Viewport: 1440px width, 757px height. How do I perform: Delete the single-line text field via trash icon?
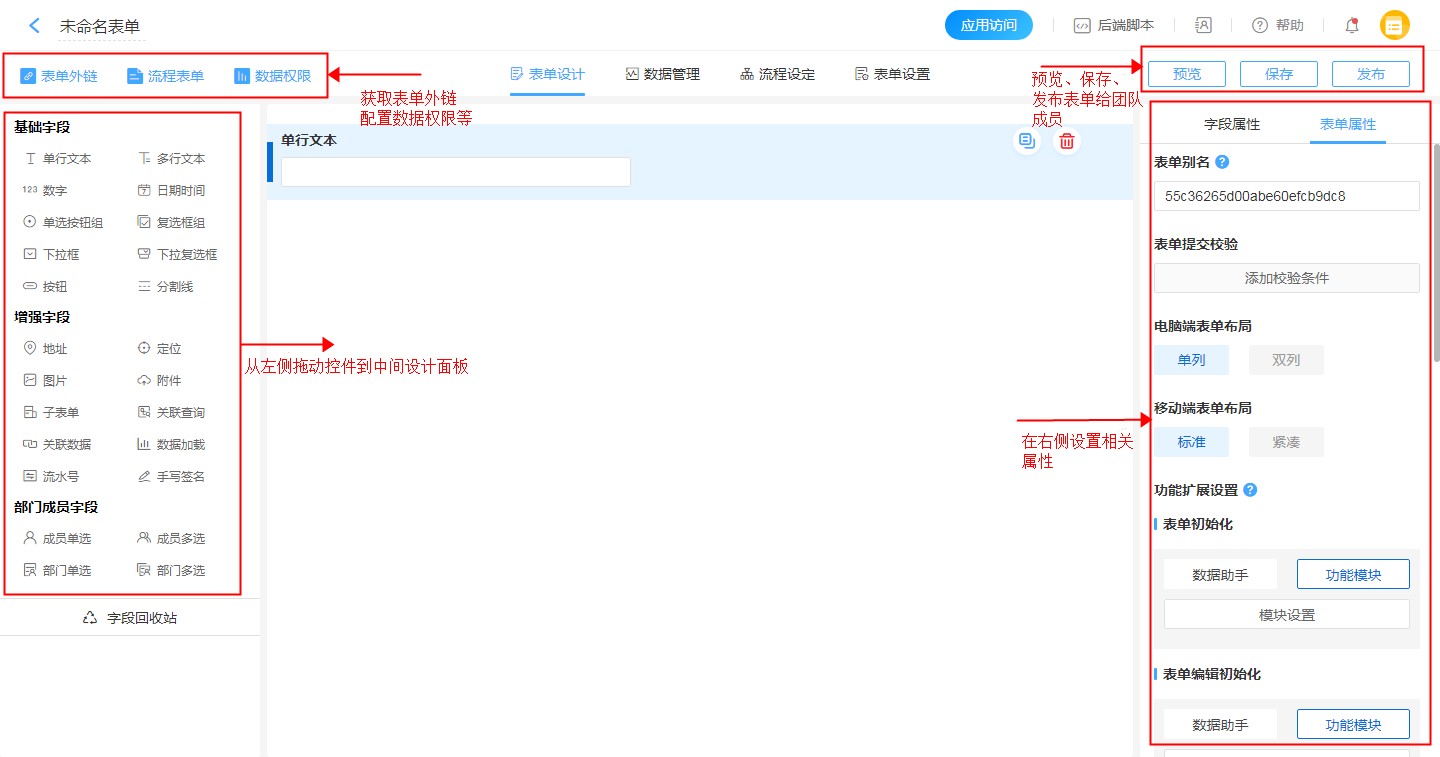pos(1067,142)
